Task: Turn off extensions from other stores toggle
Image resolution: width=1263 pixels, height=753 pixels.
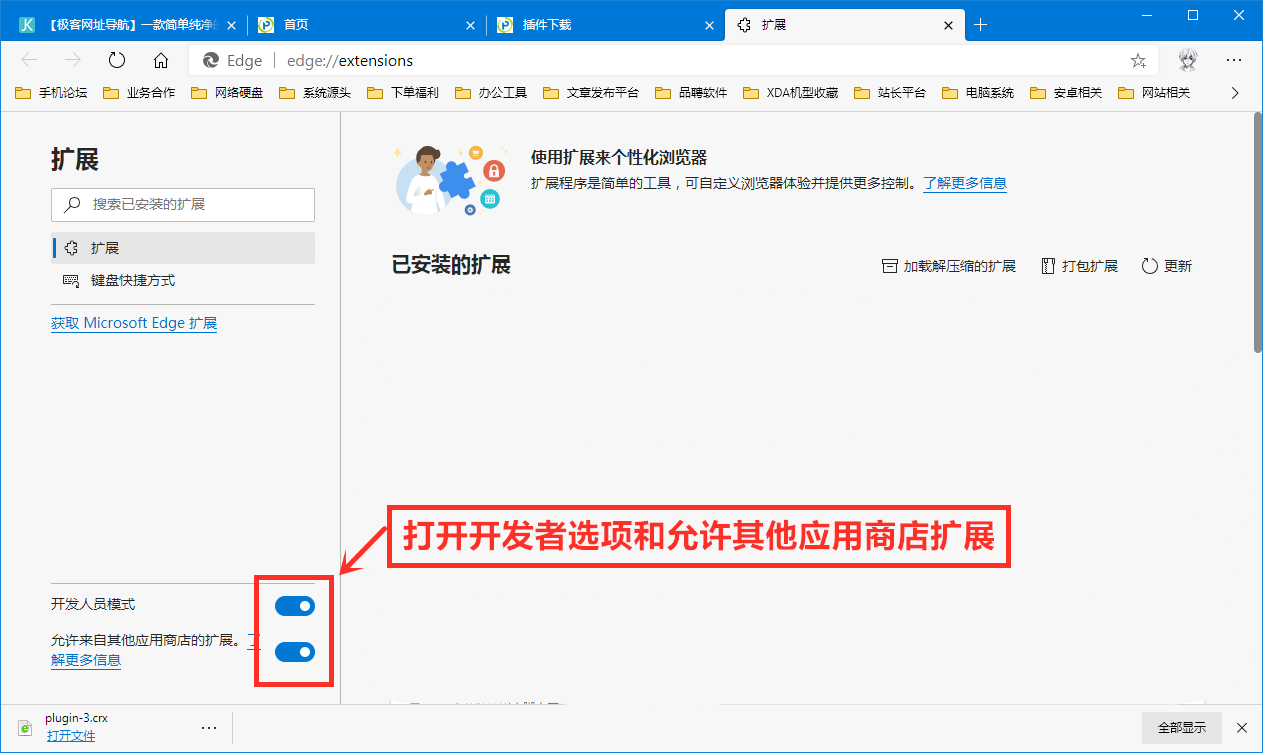Action: click(295, 651)
